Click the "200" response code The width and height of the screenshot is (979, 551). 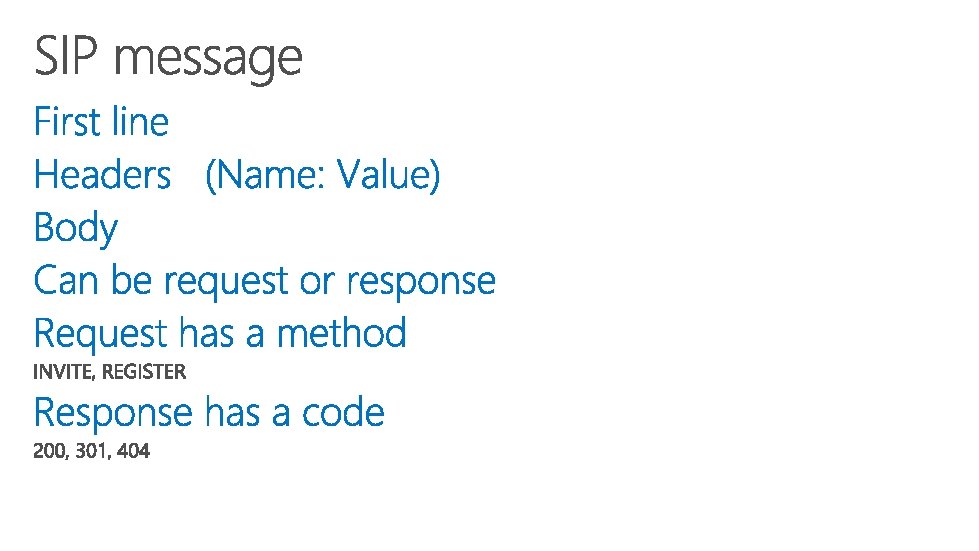click(47, 452)
